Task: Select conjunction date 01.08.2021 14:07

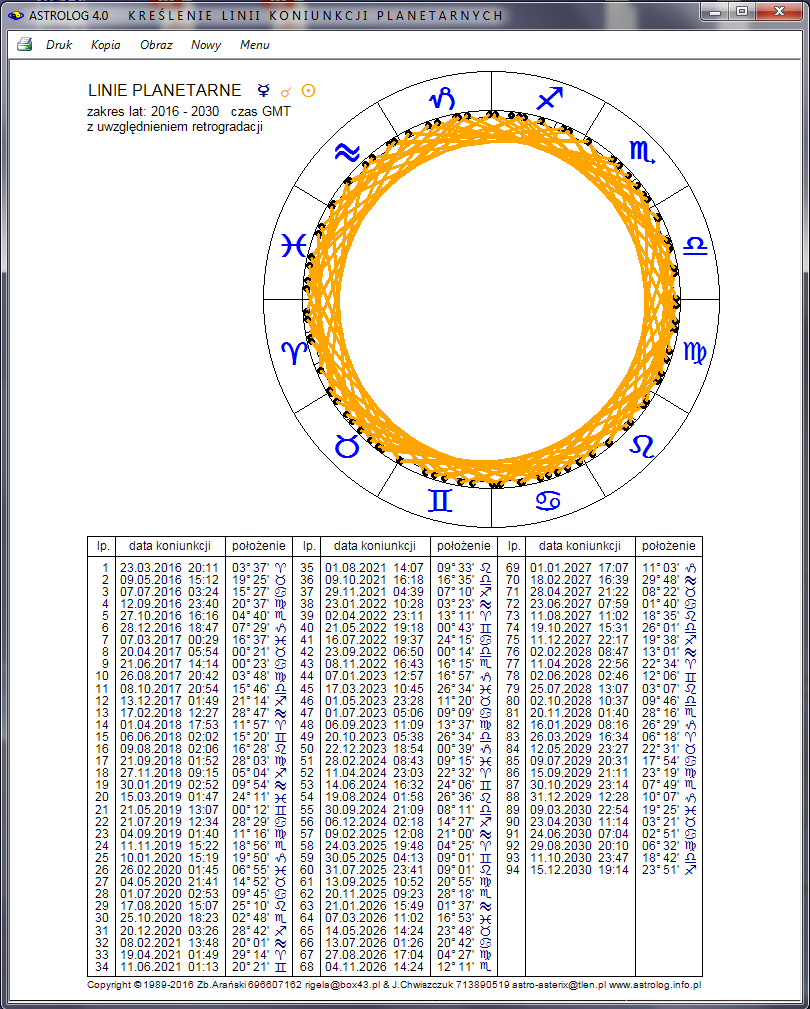Action: (374, 568)
